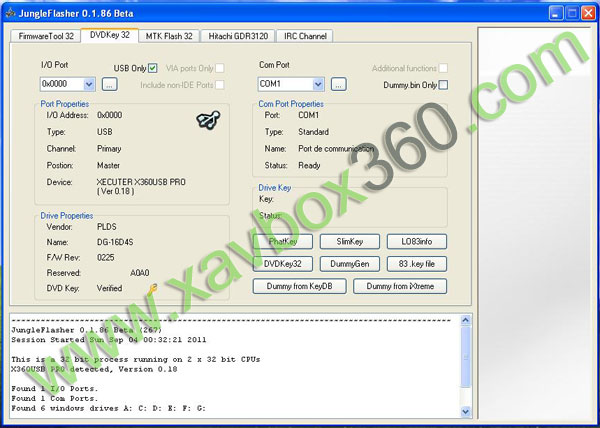Click the Position Master value
The height and width of the screenshot is (428, 600).
(108, 166)
